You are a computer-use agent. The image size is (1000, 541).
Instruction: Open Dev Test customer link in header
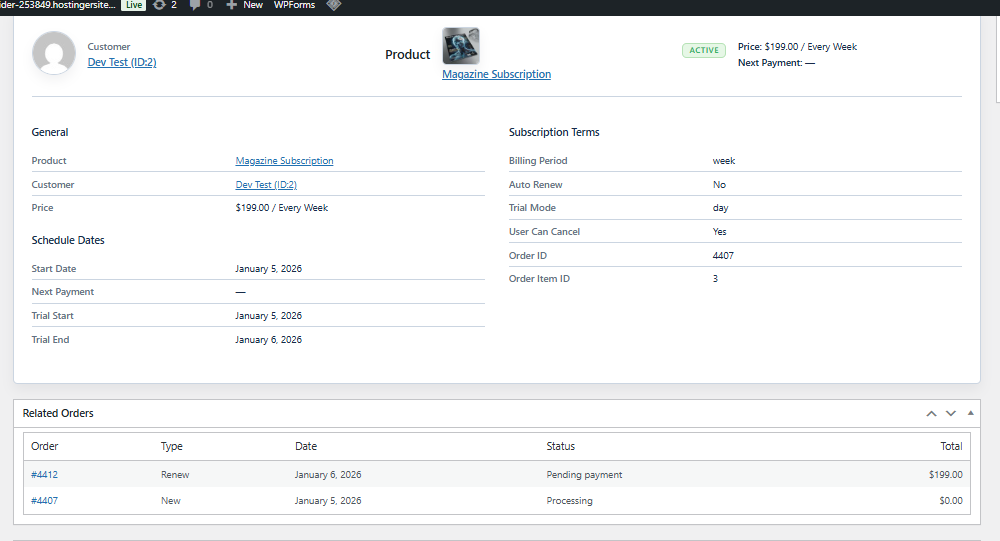click(x=122, y=62)
